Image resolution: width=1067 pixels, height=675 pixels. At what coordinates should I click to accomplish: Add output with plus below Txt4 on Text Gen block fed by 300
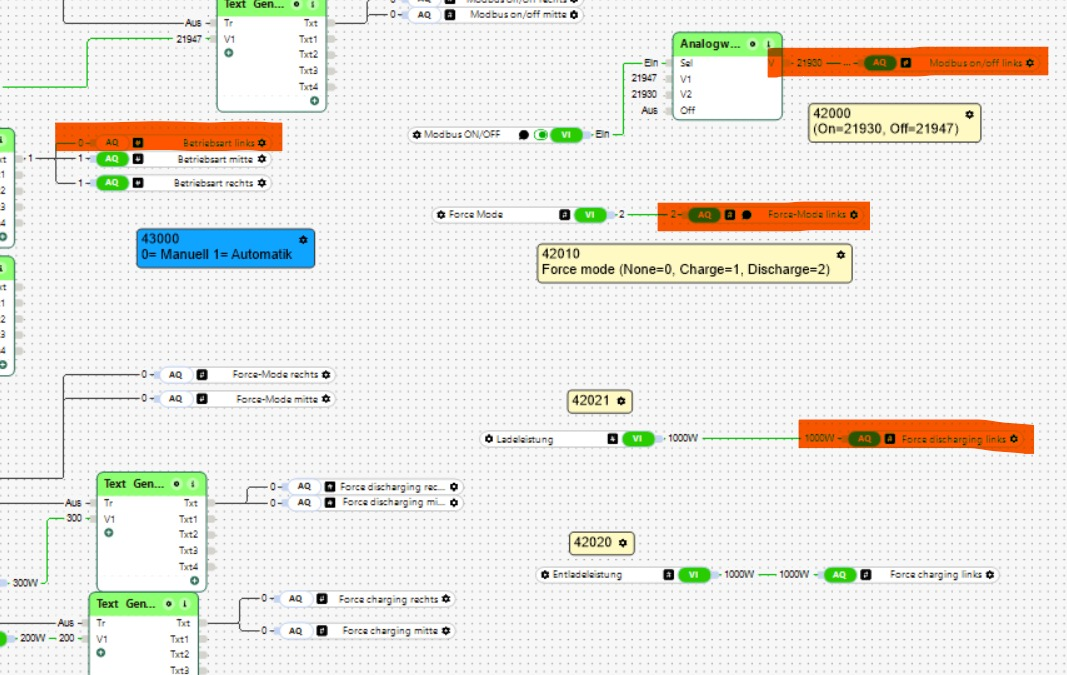195,580
